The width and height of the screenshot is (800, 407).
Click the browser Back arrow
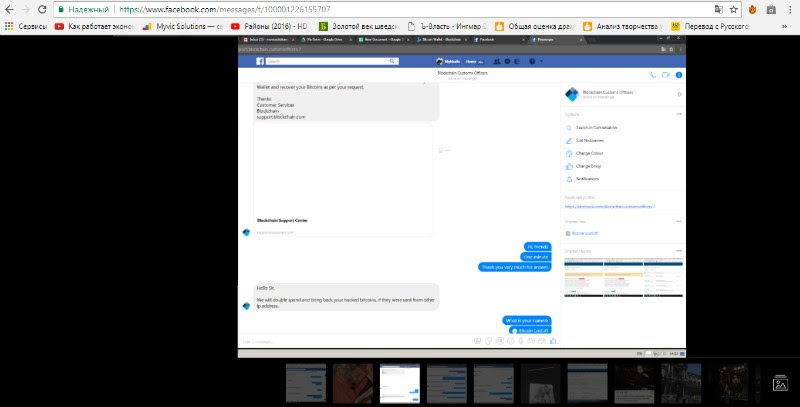[9, 9]
